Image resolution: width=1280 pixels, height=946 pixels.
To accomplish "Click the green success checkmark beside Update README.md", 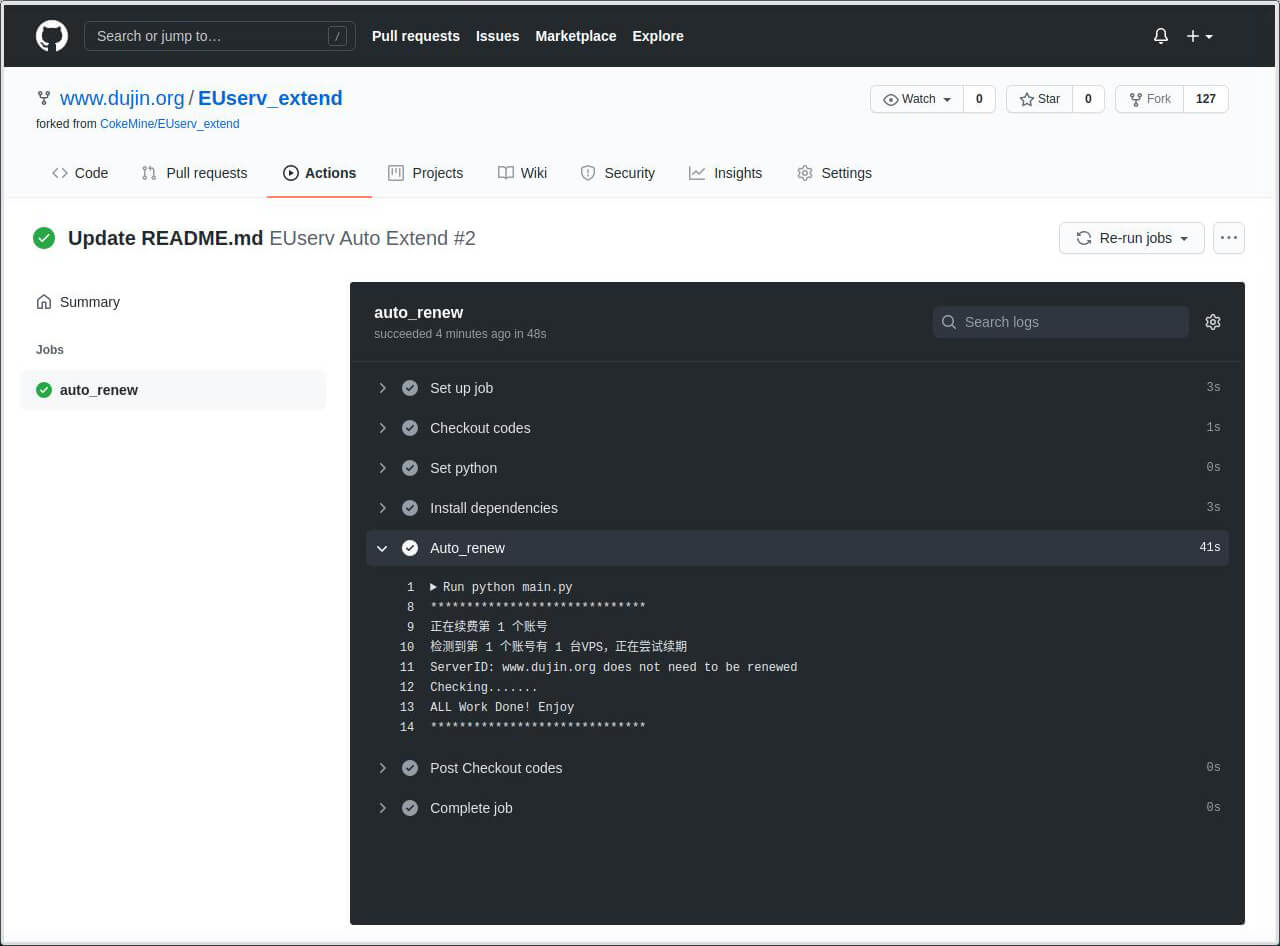I will 44,238.
